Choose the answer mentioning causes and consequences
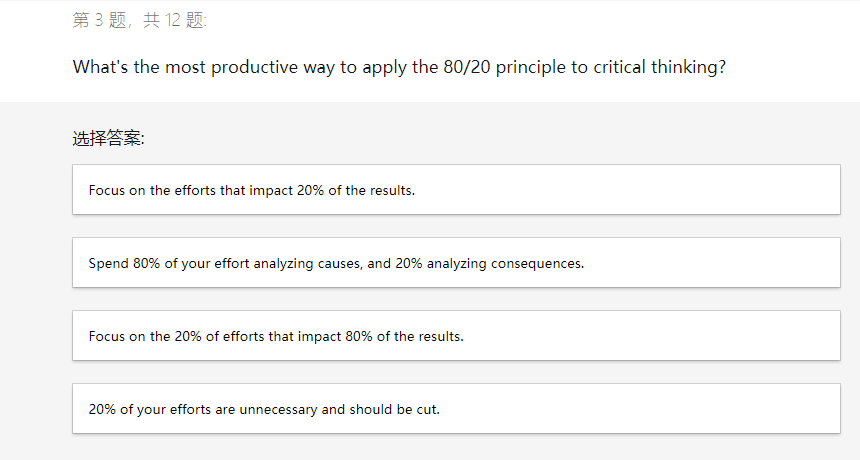 coord(336,264)
